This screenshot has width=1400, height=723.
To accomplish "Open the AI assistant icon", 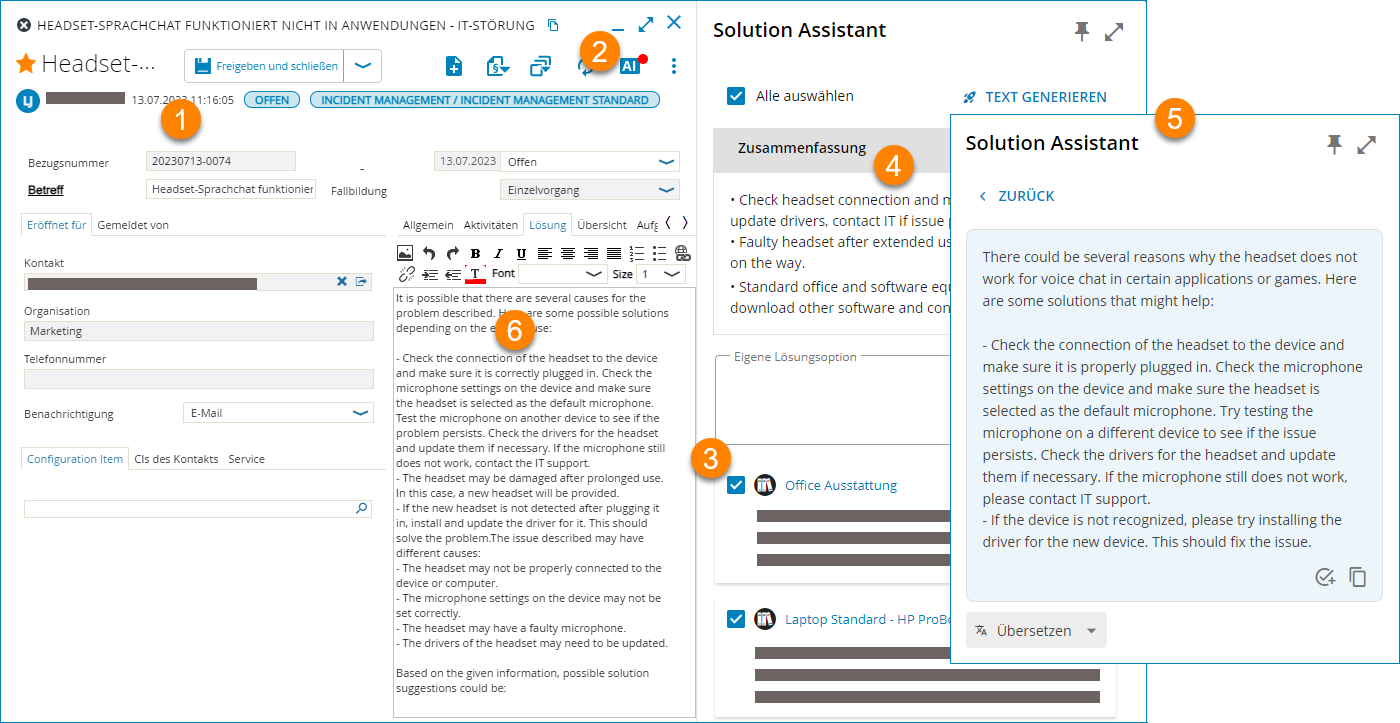I will point(629,66).
